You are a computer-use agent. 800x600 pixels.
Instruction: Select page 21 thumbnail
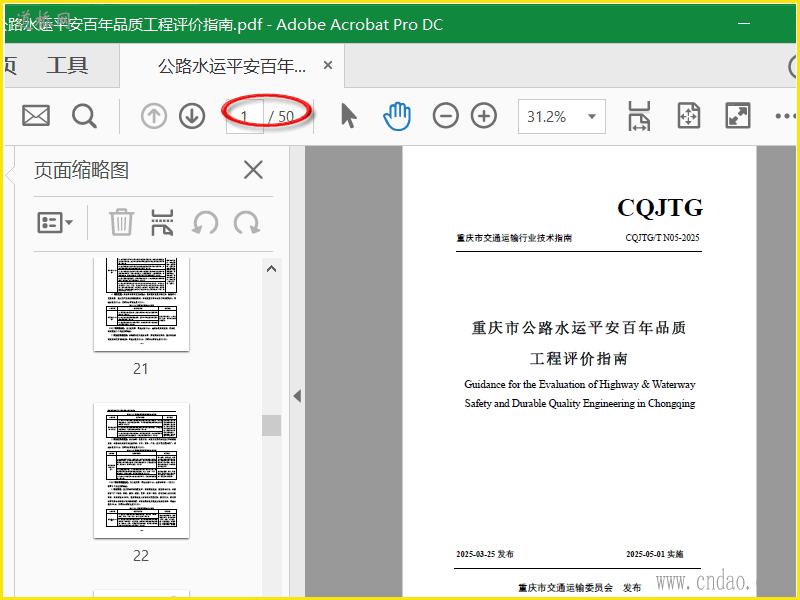pos(141,304)
